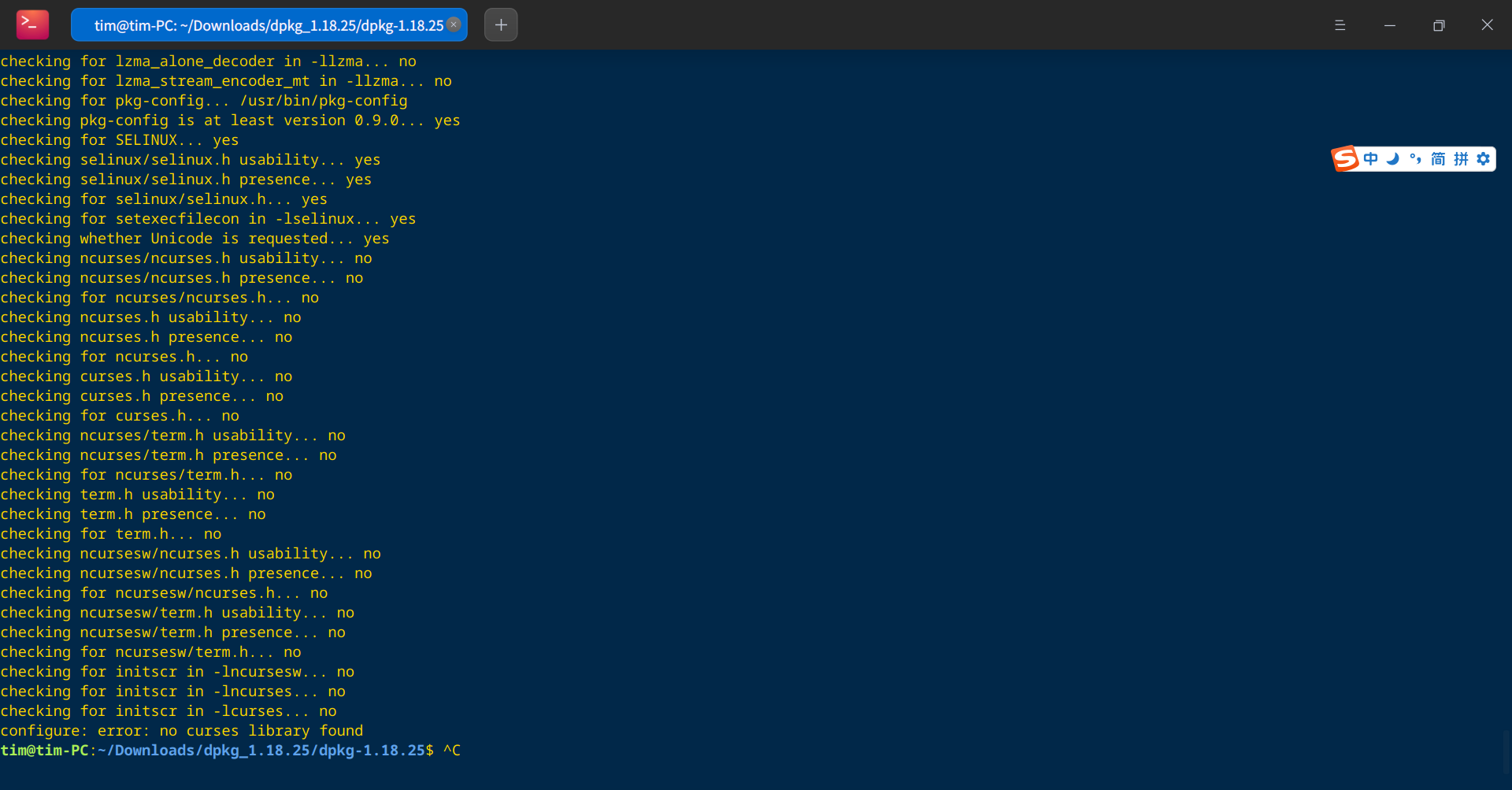Click the 'lzma_alone_decoder in -llzma... no' line
This screenshot has height=790, width=1512.
[x=209, y=61]
